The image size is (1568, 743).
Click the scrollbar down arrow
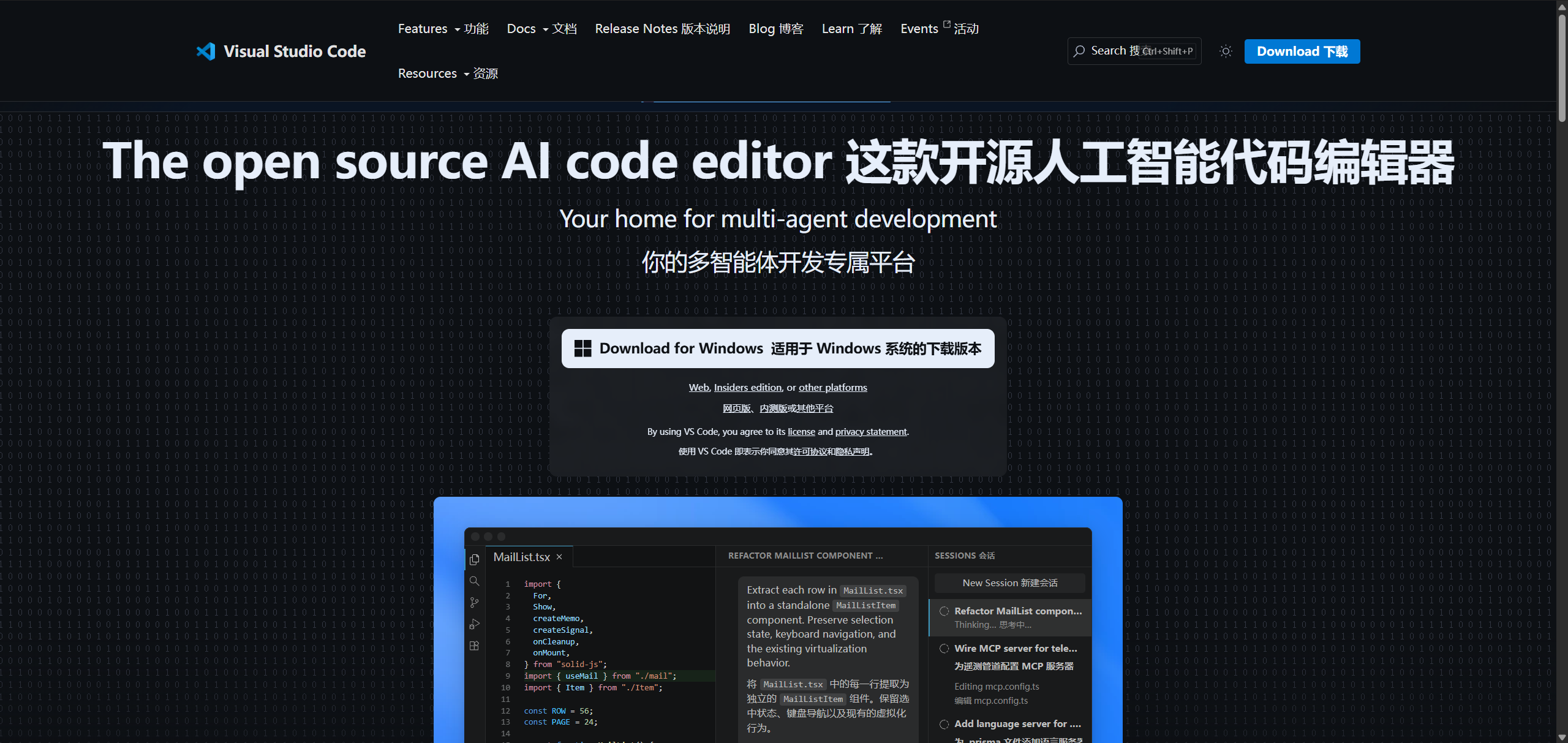click(1562, 737)
